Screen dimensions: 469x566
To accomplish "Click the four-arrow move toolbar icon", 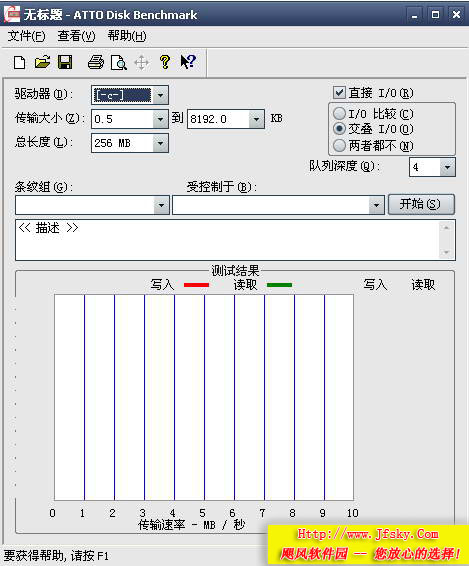I will click(x=142, y=63).
